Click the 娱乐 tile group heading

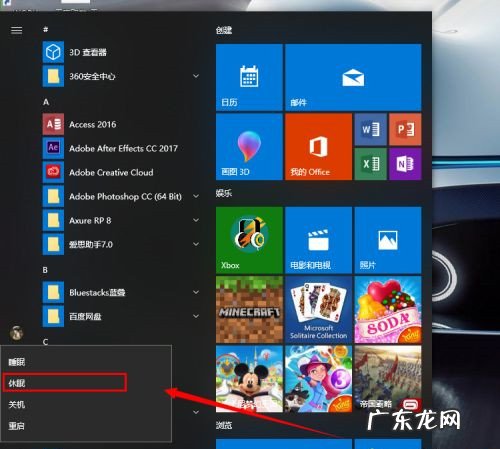point(224,193)
